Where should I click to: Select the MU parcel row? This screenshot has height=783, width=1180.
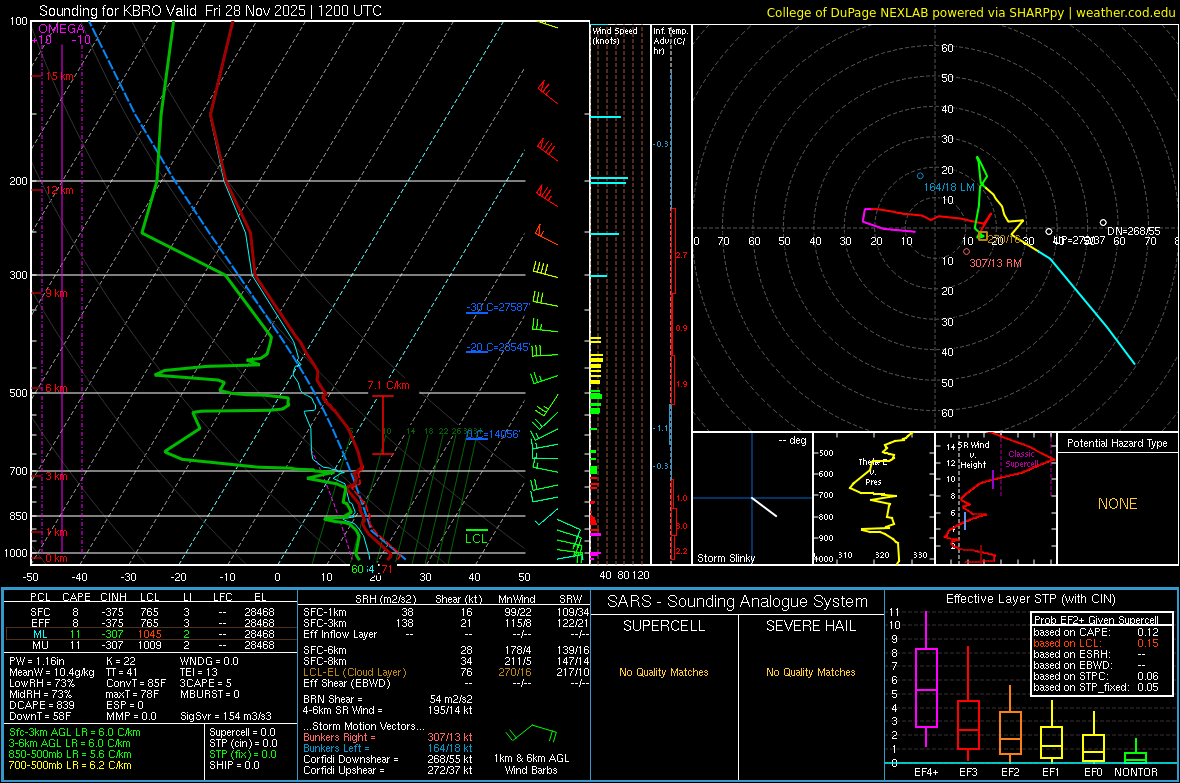151,645
